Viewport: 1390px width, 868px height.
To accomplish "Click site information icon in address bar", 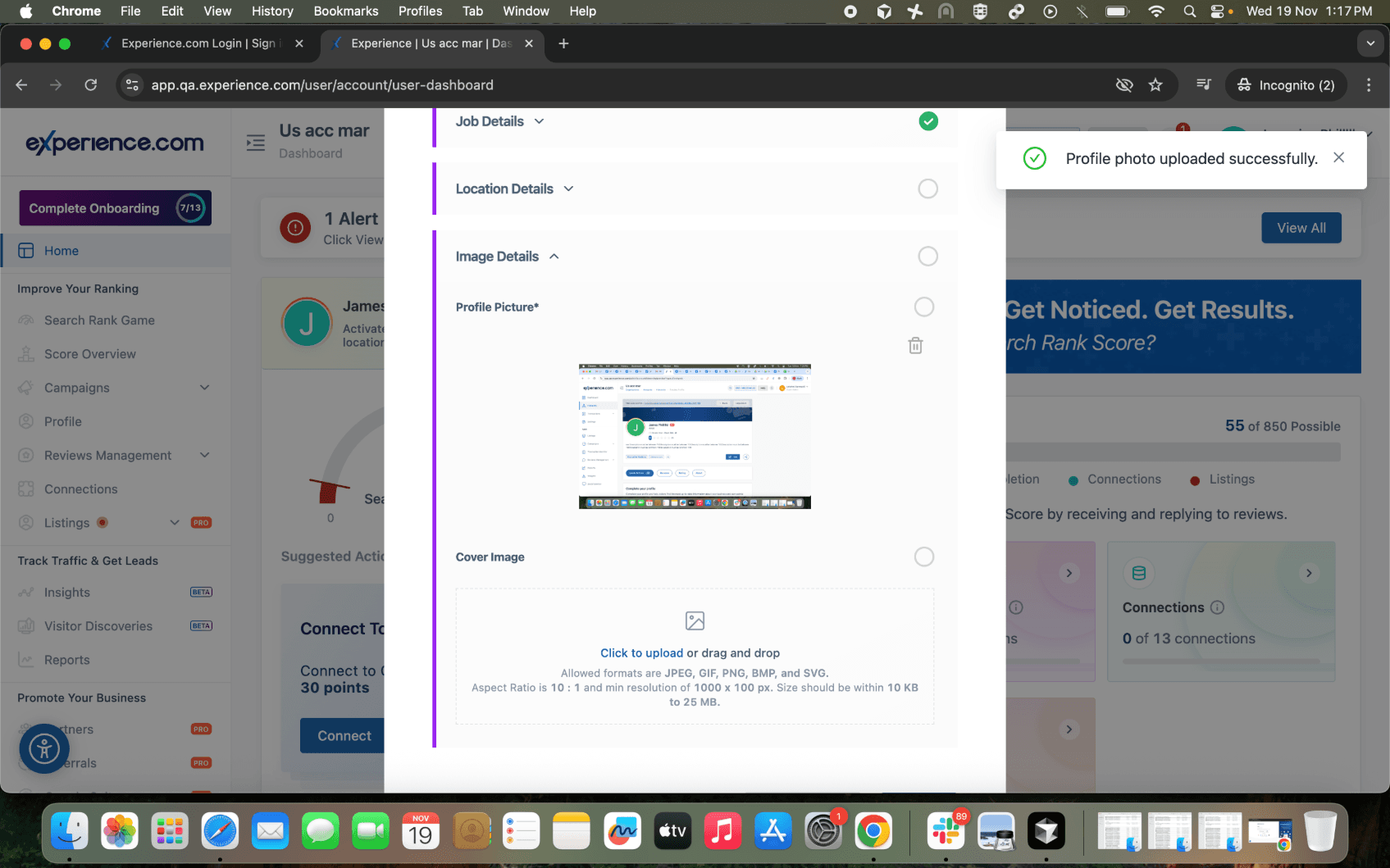I will pos(132,85).
